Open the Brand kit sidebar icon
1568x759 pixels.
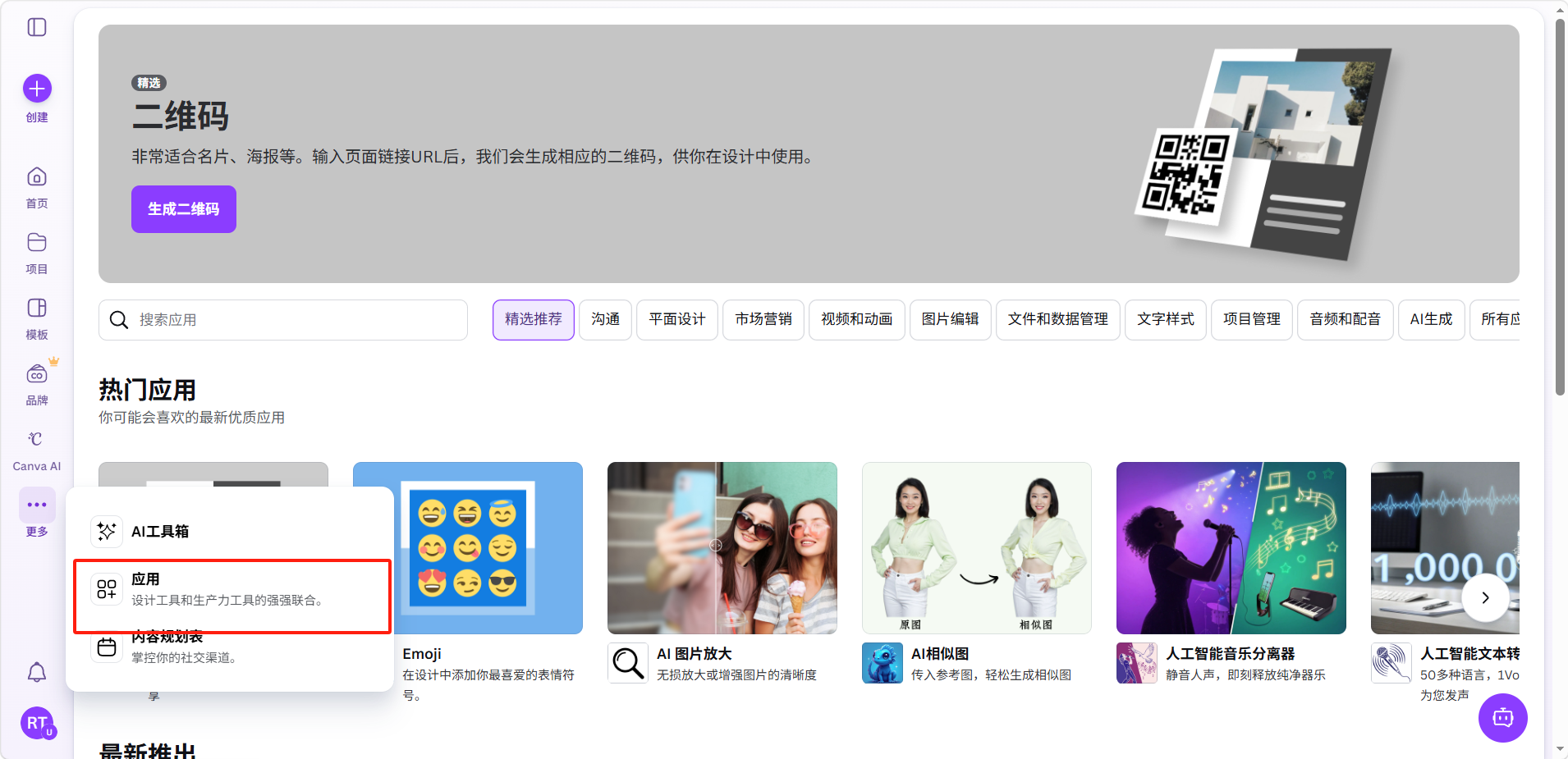coord(37,374)
